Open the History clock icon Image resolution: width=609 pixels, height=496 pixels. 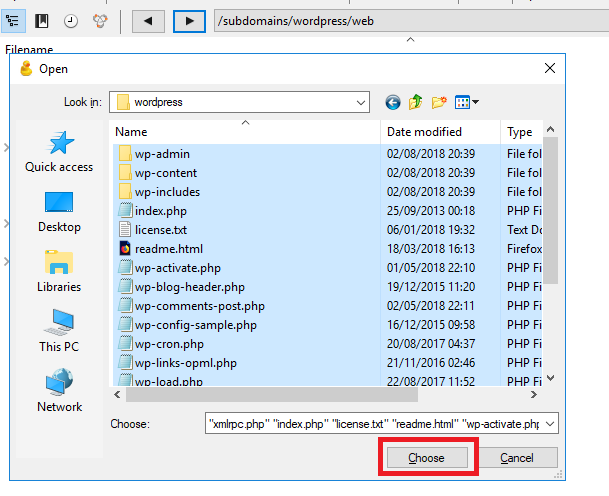71,21
